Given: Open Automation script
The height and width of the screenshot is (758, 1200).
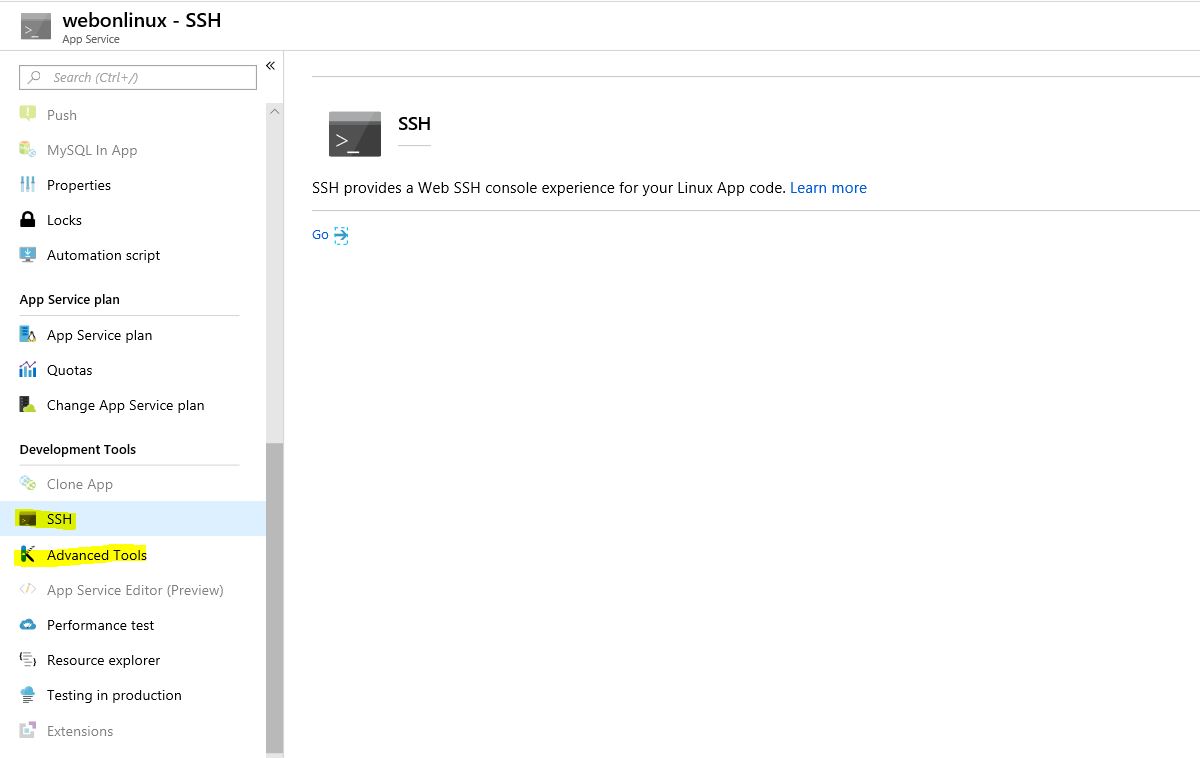Looking at the screenshot, I should click(103, 255).
